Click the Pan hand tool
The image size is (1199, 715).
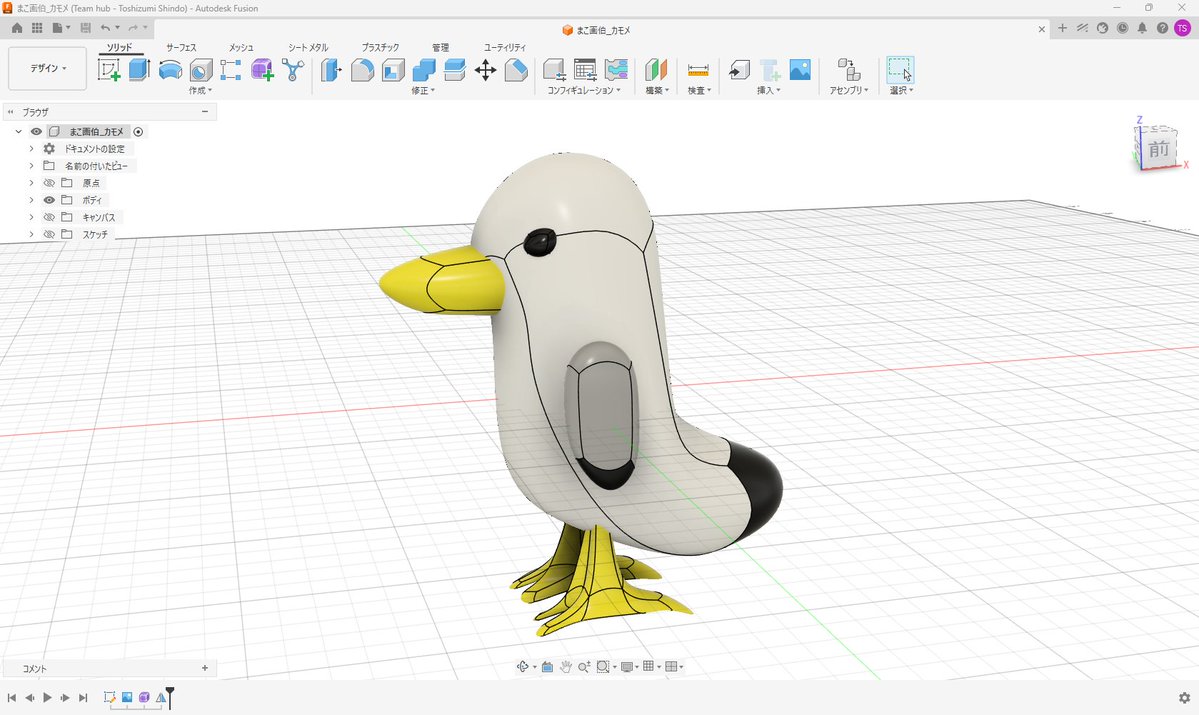tap(565, 667)
